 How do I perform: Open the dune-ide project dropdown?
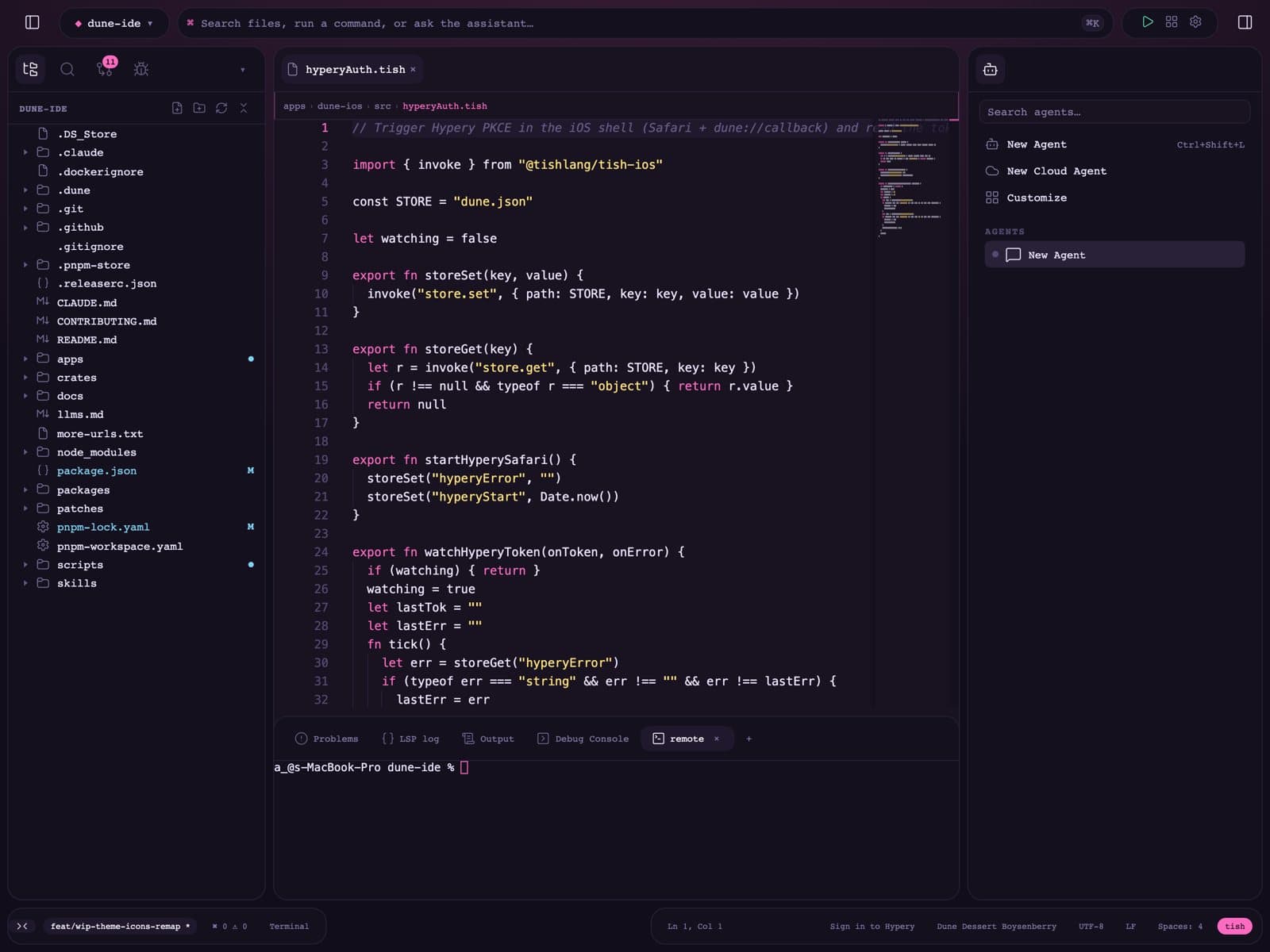tap(114, 23)
